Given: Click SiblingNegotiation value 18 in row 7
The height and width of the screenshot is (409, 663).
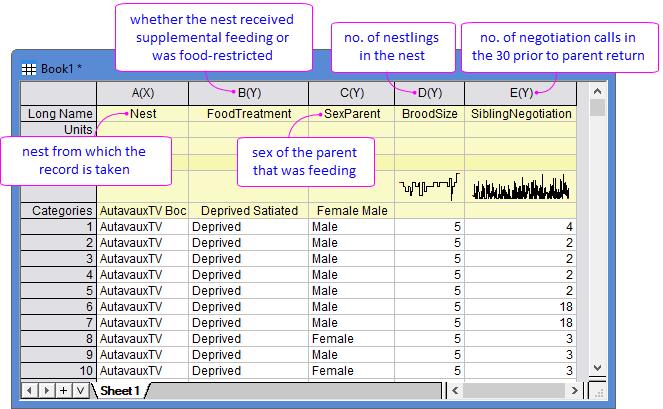Looking at the screenshot, I should coord(521,323).
